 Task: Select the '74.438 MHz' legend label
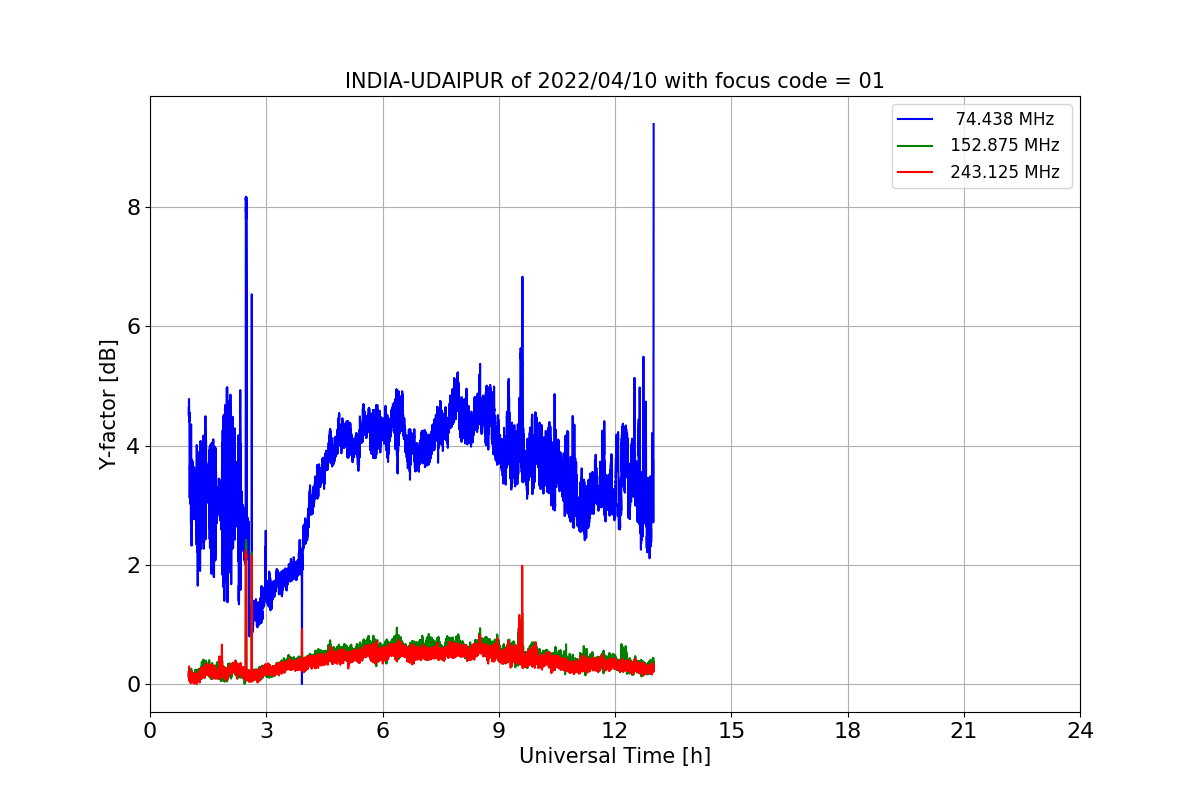[1004, 119]
